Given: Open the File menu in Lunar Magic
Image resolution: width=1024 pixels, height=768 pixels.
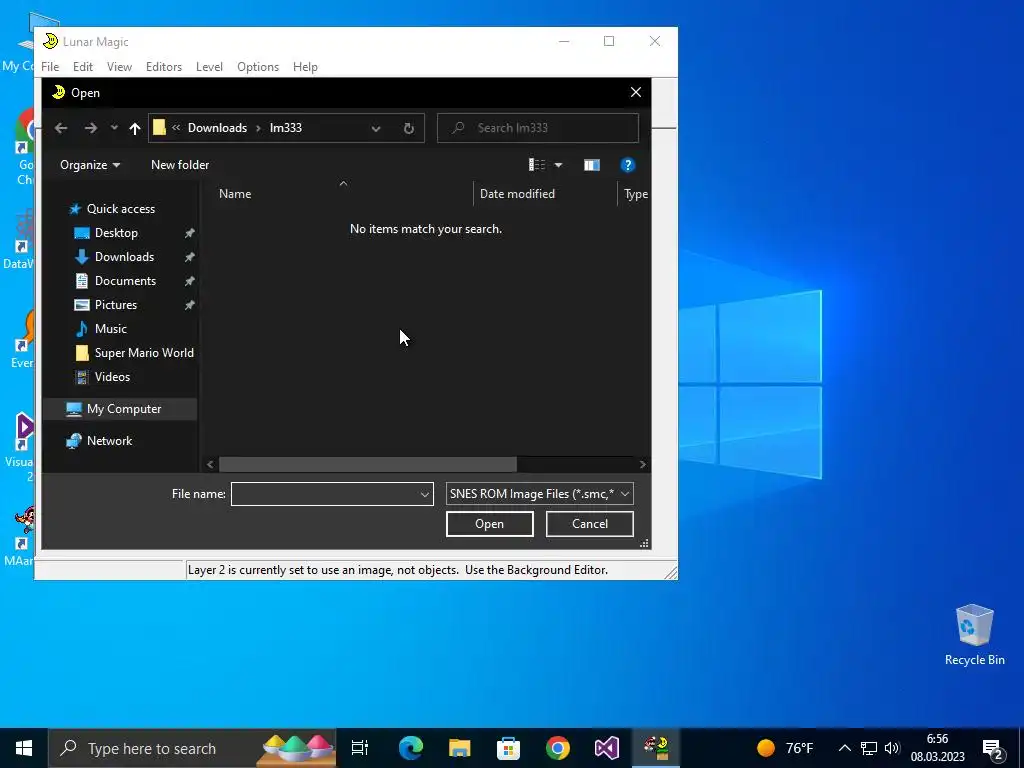Looking at the screenshot, I should click(50, 67).
